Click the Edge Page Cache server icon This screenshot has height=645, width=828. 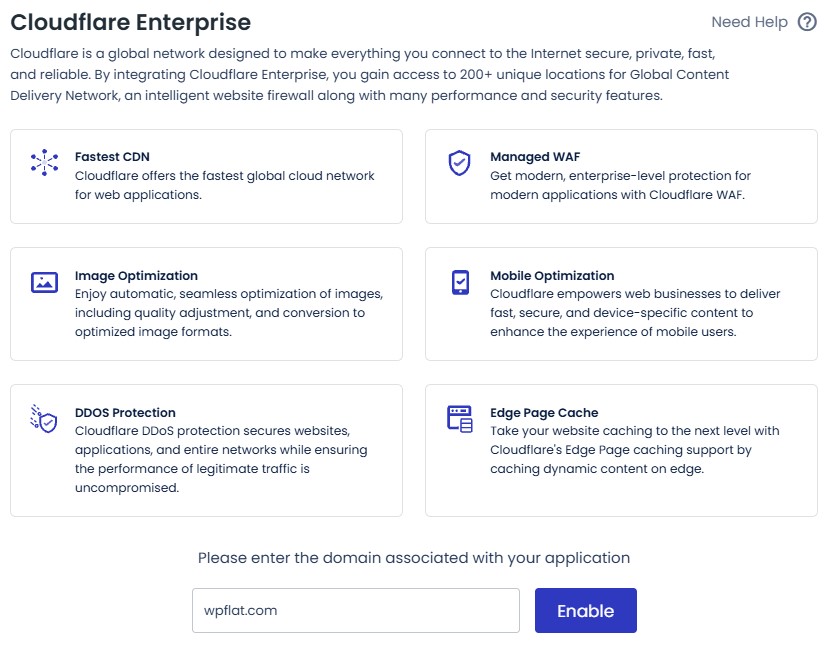[x=459, y=420]
